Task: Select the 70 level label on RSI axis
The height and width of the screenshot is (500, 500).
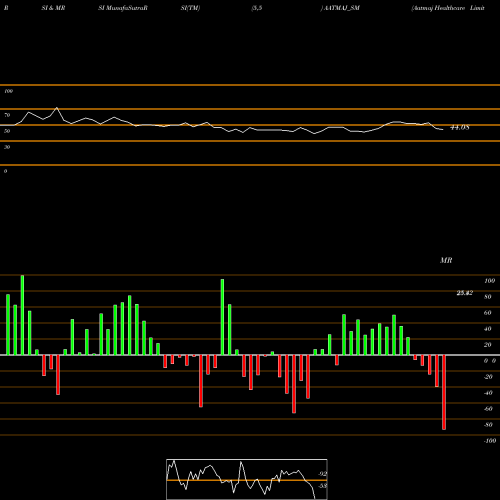Action: (x=7, y=115)
